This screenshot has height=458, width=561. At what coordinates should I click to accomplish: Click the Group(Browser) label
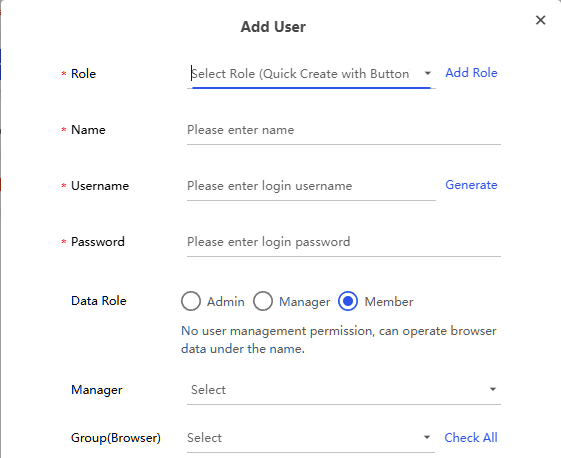tap(116, 438)
